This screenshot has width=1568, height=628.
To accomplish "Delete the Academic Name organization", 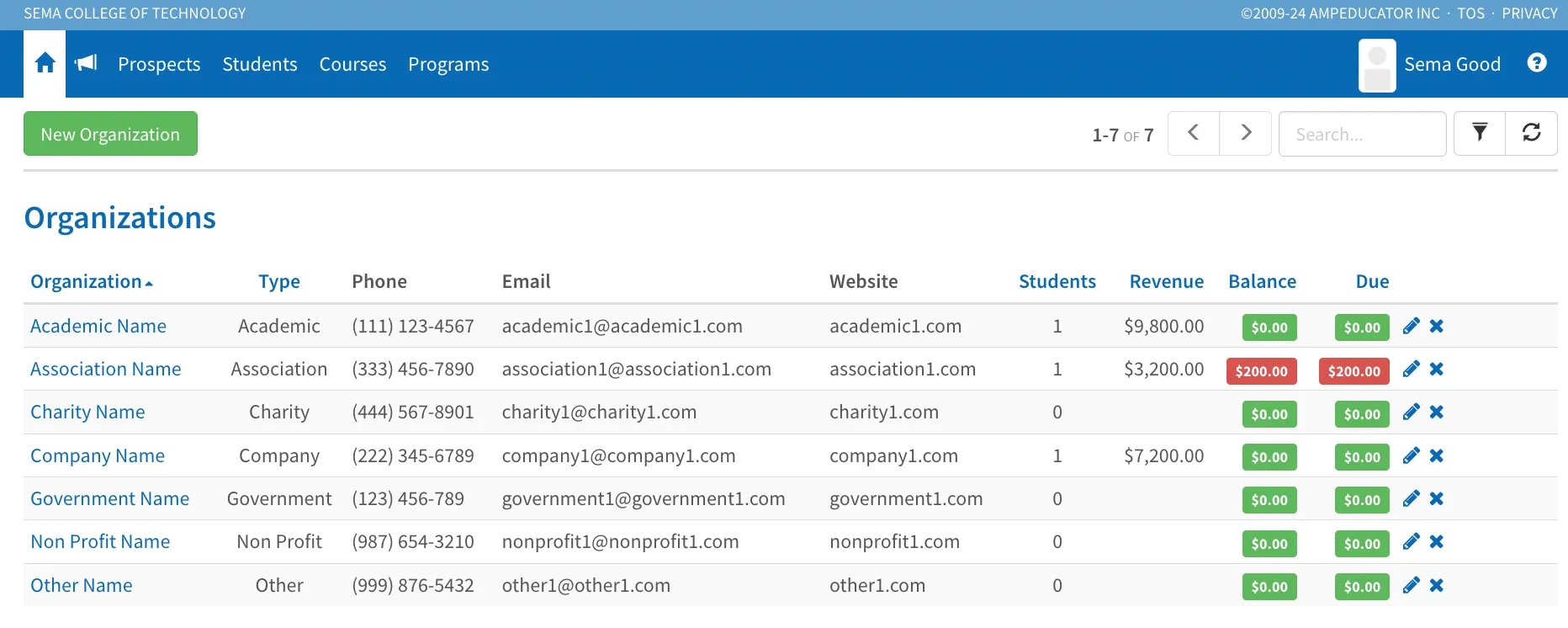I will [1437, 326].
